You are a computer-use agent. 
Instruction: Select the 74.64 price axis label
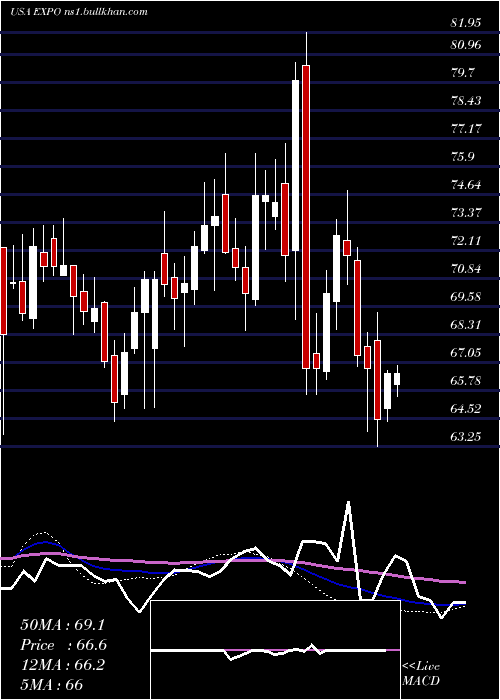pyautogui.click(x=466, y=185)
